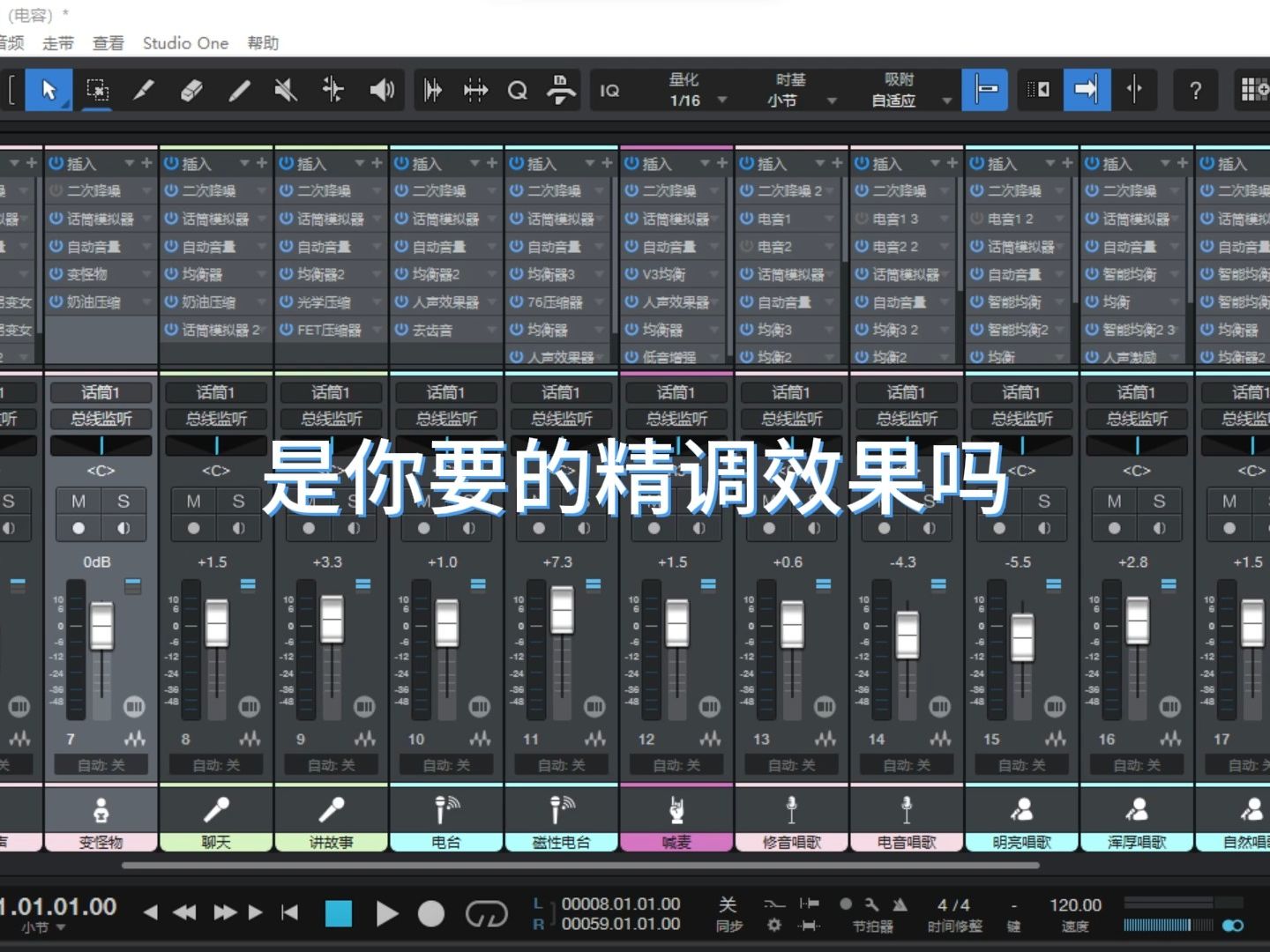Toggle the Loop button in transport
Screen dimensions: 1270x952
tap(486, 913)
